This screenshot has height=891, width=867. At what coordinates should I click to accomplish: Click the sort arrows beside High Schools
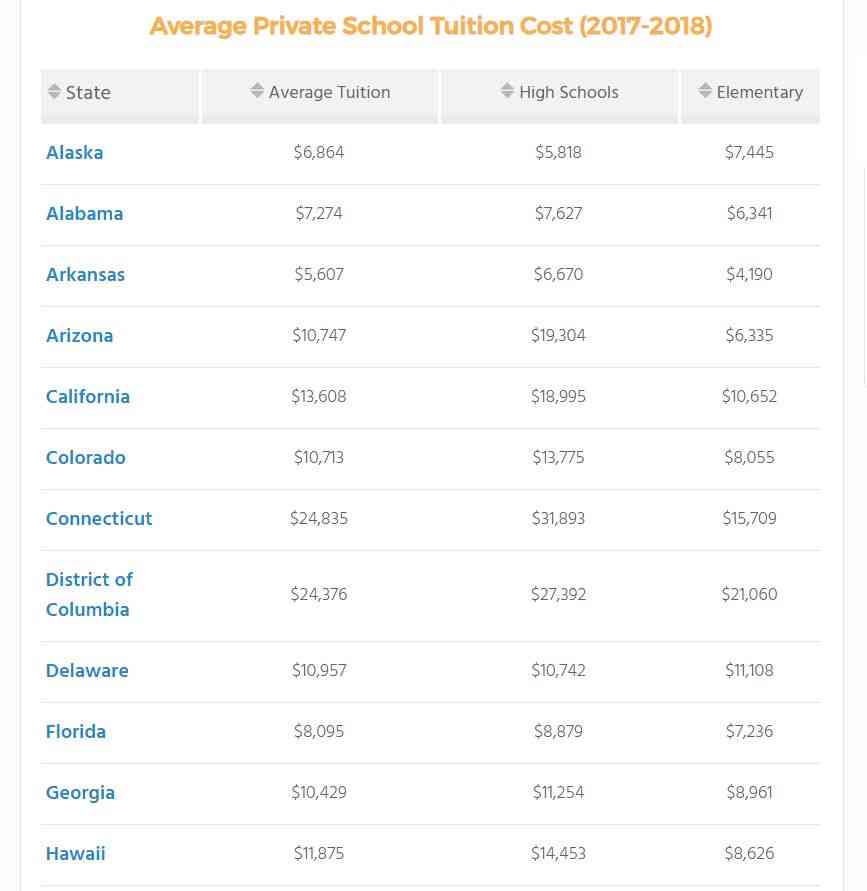[x=508, y=91]
